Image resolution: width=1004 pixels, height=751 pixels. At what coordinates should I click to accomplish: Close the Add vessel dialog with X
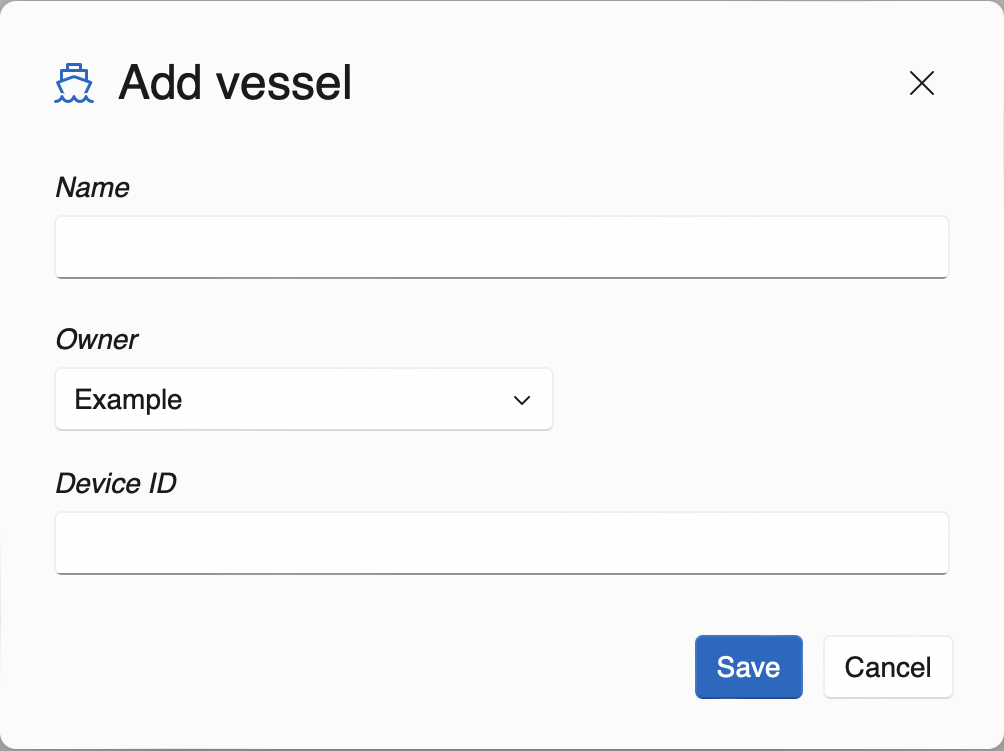point(921,83)
